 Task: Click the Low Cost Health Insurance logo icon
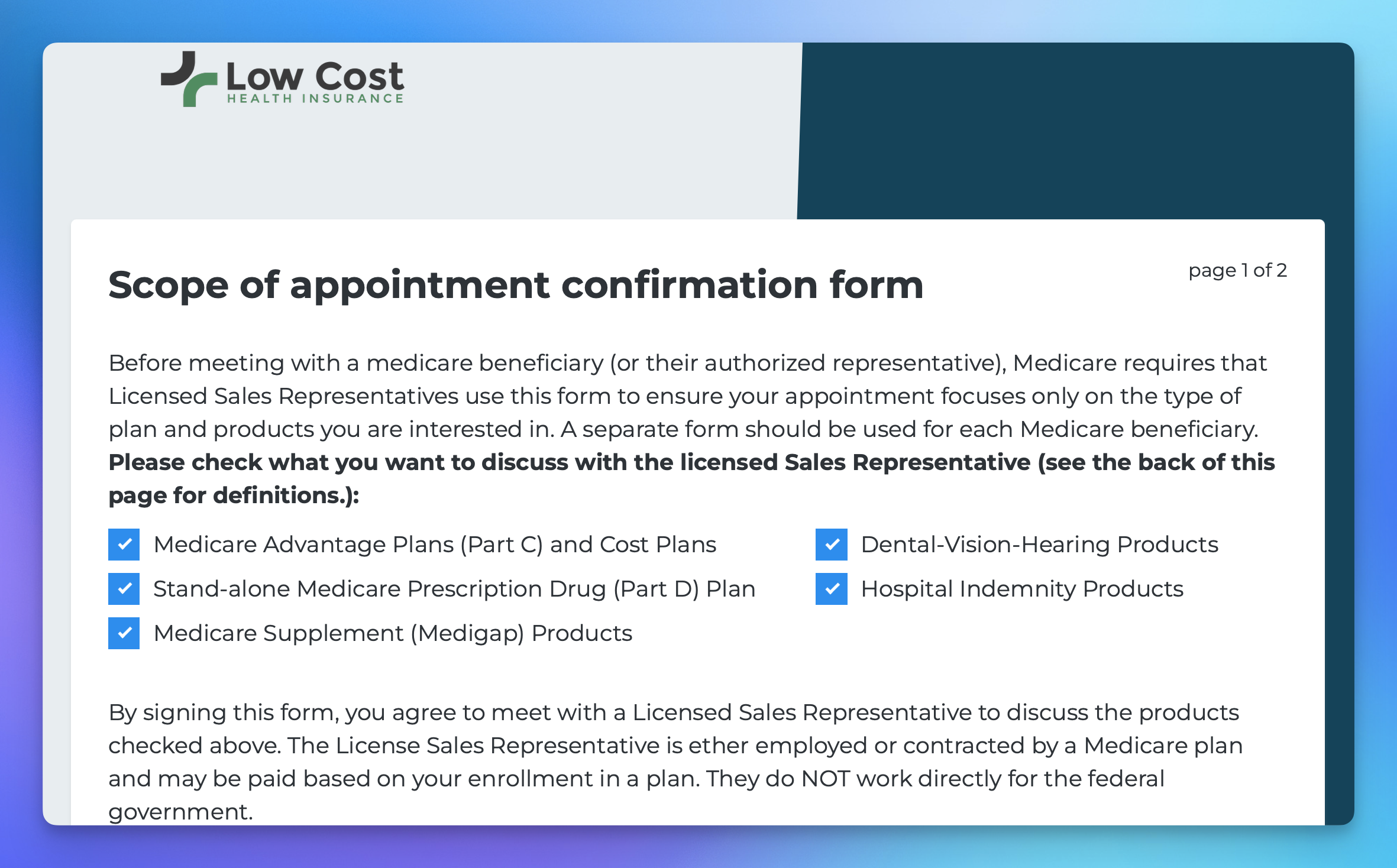click(x=189, y=79)
